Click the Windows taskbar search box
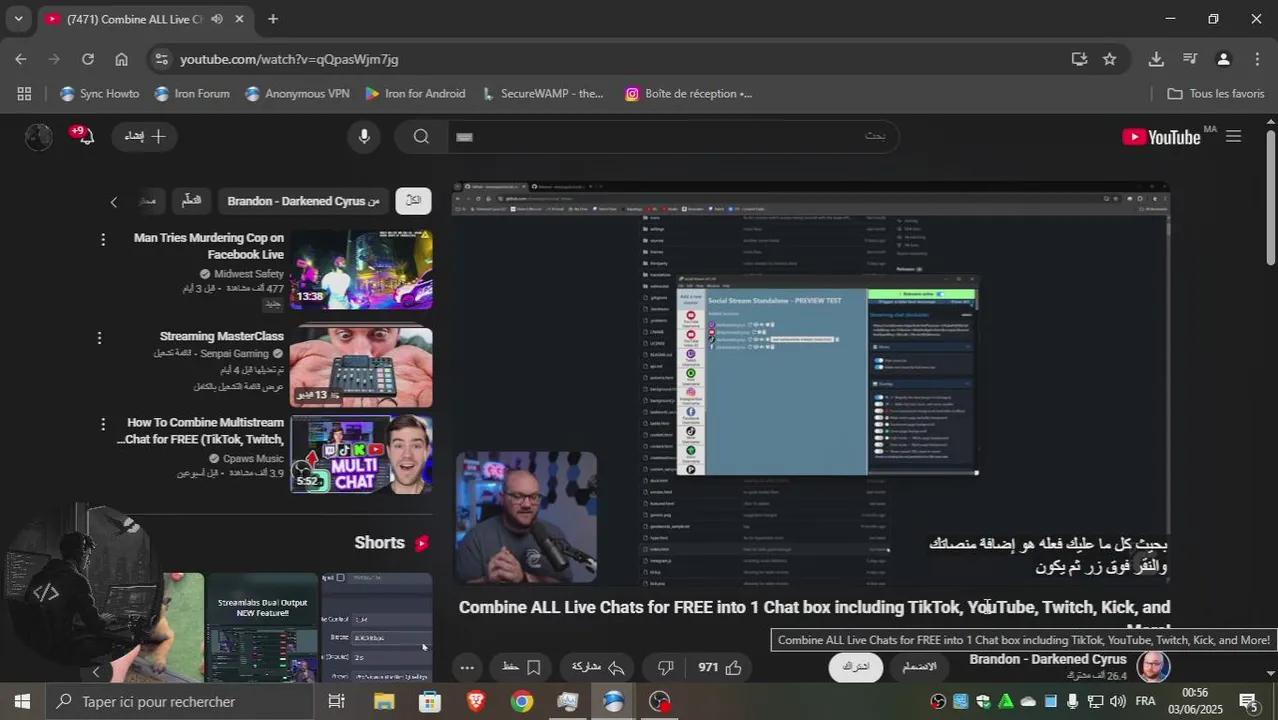The width and height of the screenshot is (1278, 720). pos(181,701)
